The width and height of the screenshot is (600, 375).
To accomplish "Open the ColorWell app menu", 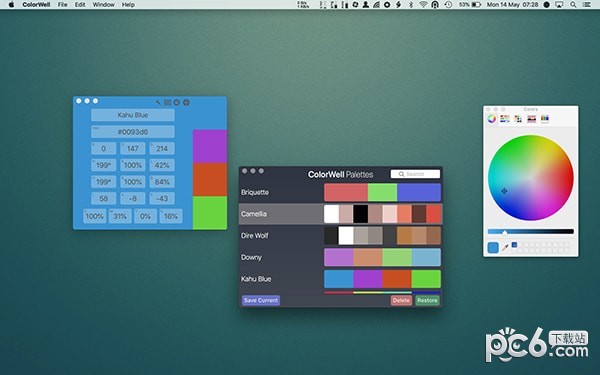I will tap(36, 5).
